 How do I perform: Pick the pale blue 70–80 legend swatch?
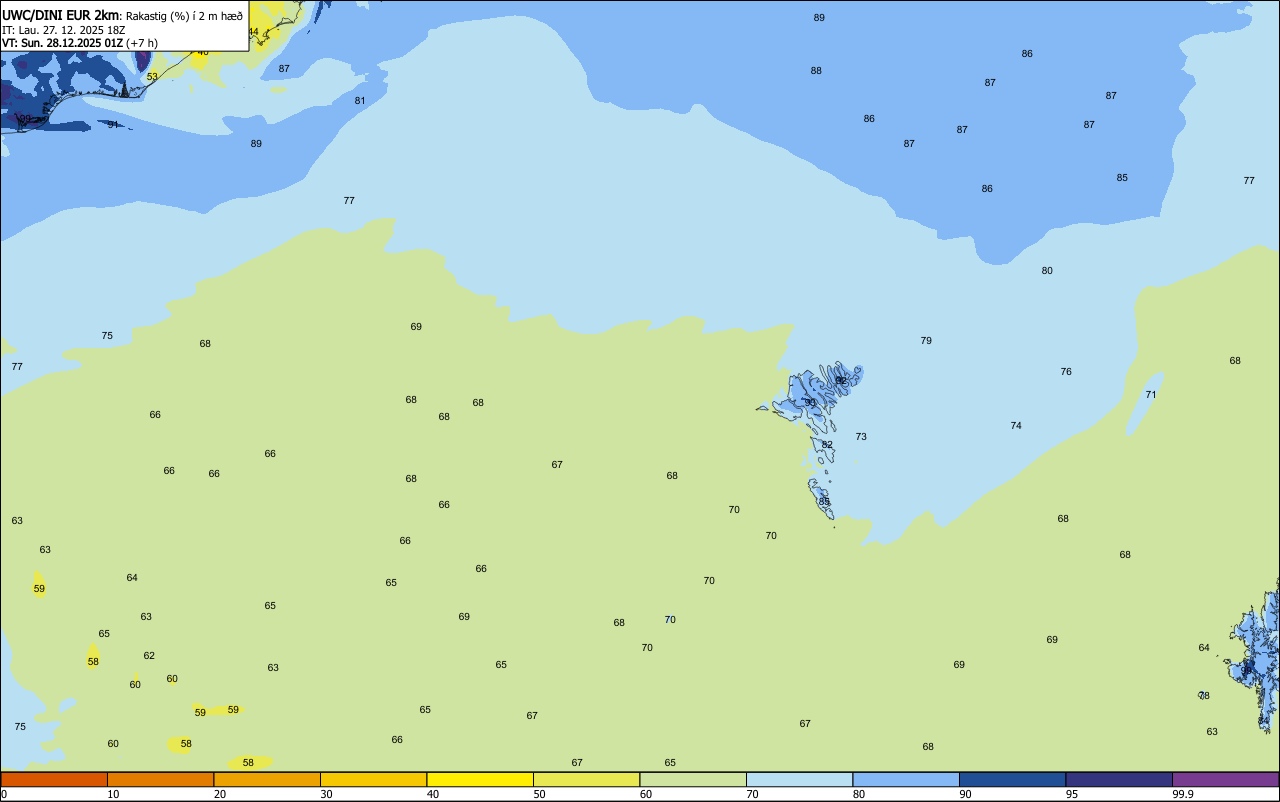pos(799,779)
